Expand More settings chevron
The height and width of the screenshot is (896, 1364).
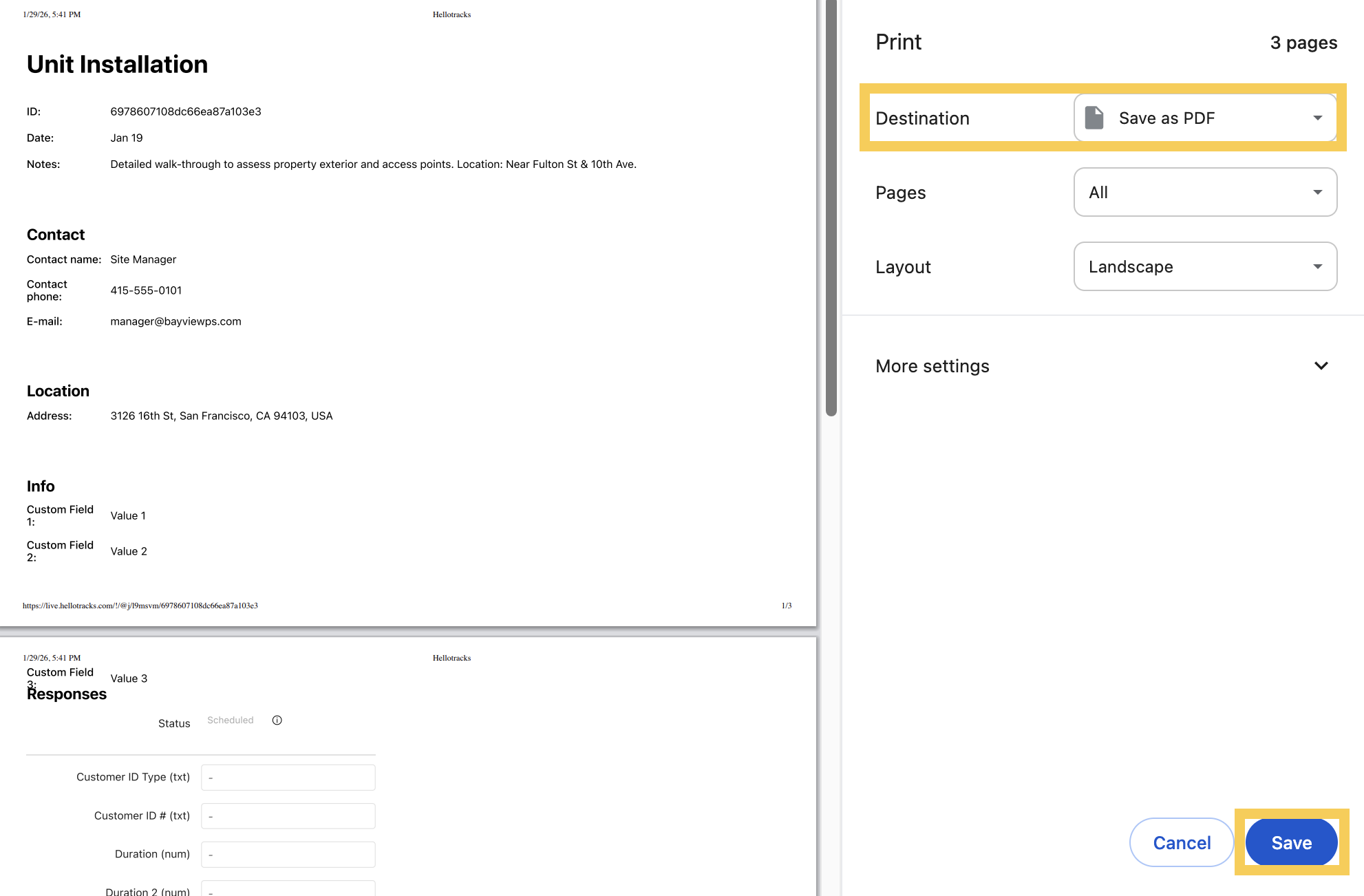pyautogui.click(x=1321, y=365)
